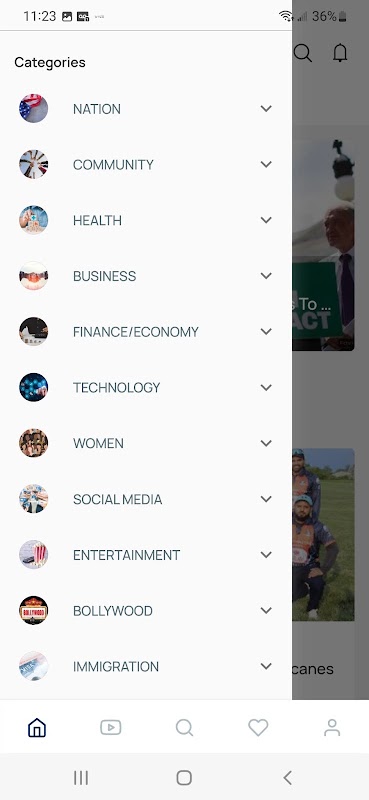Expand the HEALTH category chevron

pos(266,220)
